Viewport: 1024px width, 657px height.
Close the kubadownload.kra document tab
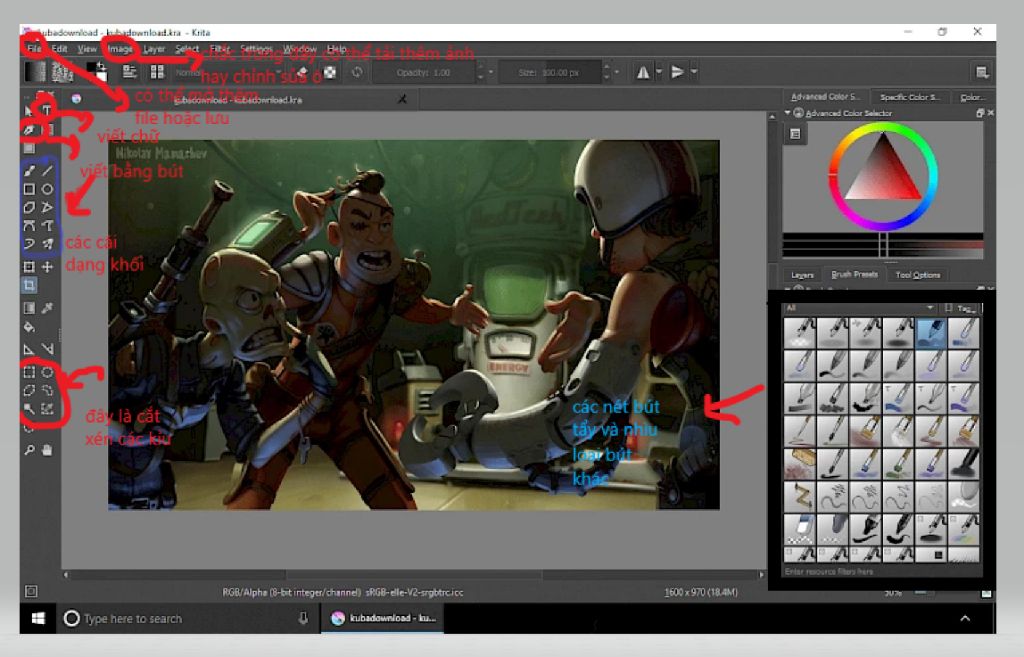pyautogui.click(x=402, y=99)
